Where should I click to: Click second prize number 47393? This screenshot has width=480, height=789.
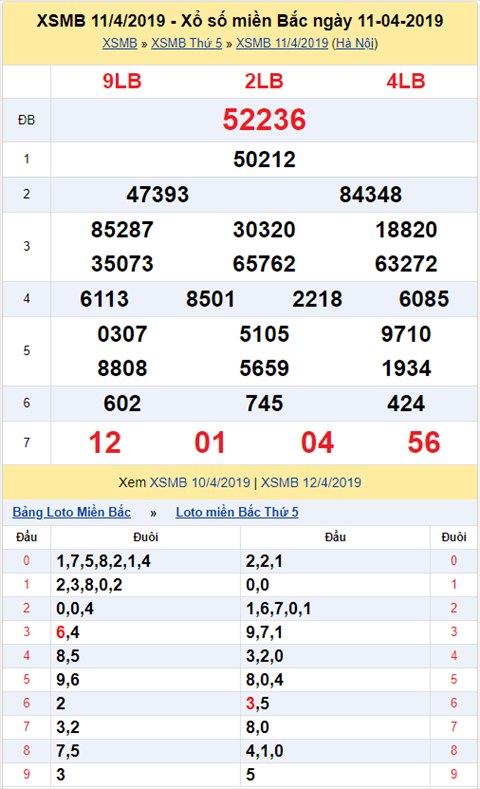pos(157,195)
